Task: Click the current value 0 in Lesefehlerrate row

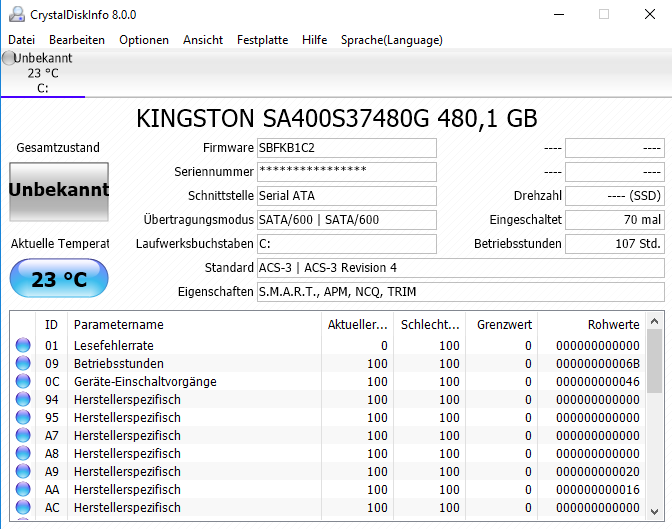Action: coord(384,346)
